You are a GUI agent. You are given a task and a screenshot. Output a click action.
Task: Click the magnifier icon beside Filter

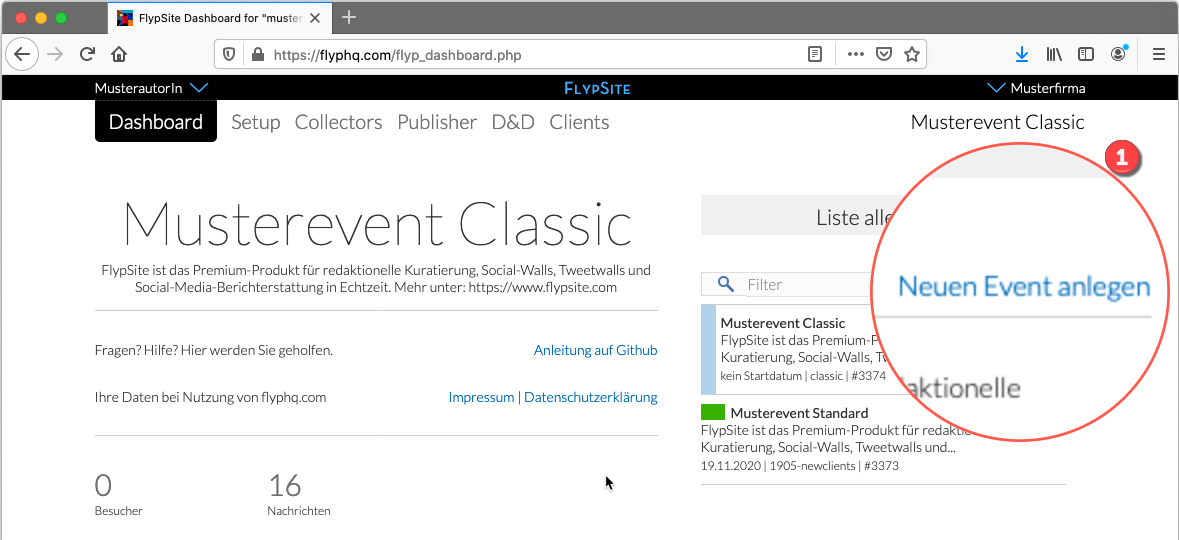(x=726, y=284)
